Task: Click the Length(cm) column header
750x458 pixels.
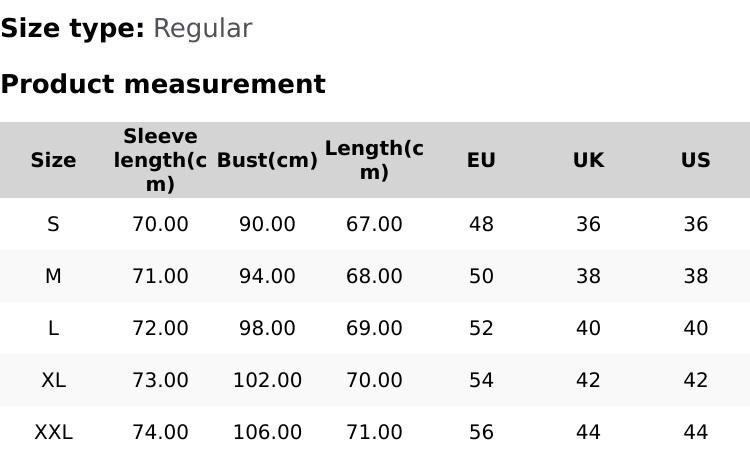Action: pos(374,160)
